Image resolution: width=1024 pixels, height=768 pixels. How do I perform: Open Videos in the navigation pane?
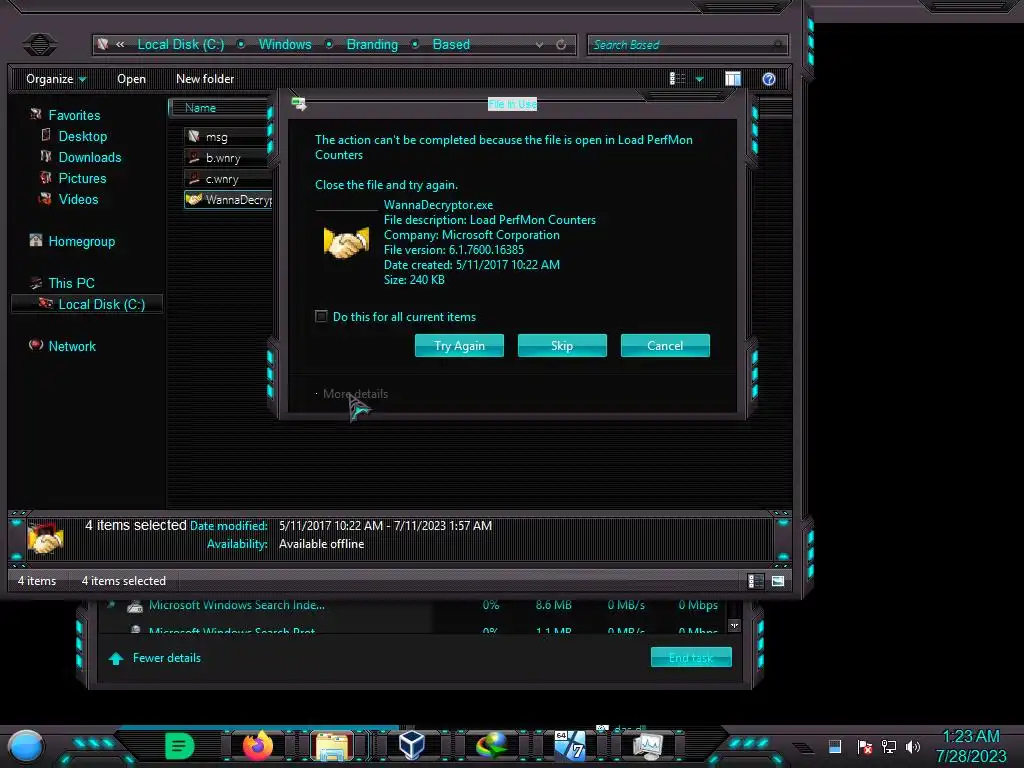[x=78, y=199]
